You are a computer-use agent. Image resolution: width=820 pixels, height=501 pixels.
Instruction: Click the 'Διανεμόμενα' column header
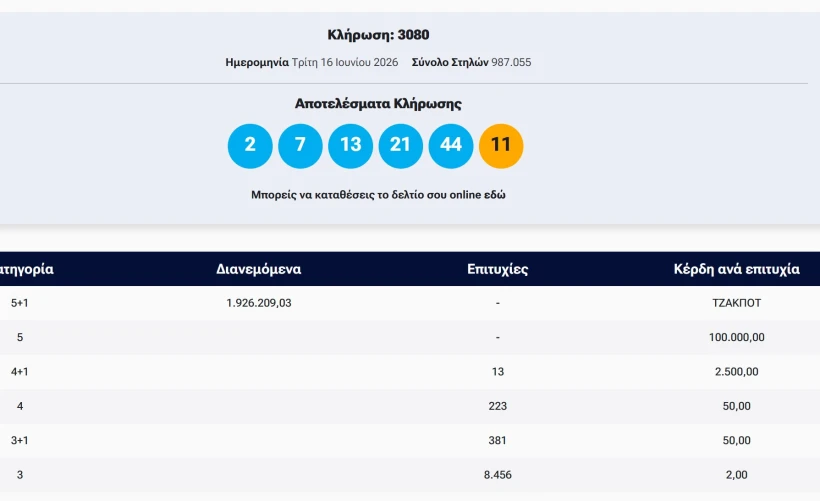pos(258,269)
